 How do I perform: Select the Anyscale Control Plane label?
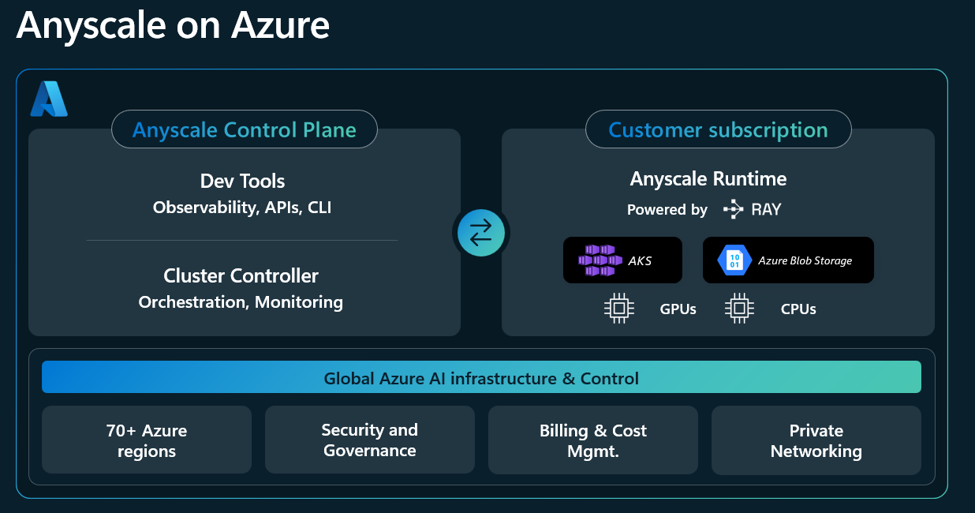244,129
